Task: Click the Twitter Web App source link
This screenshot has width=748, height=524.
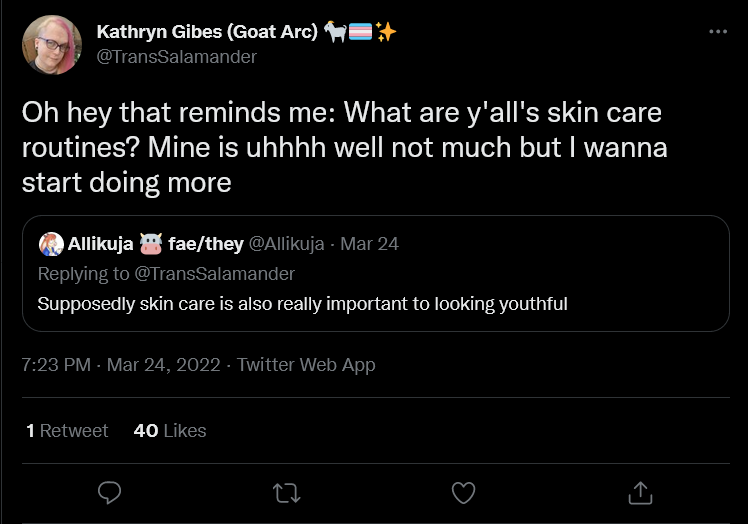Action: click(x=306, y=365)
